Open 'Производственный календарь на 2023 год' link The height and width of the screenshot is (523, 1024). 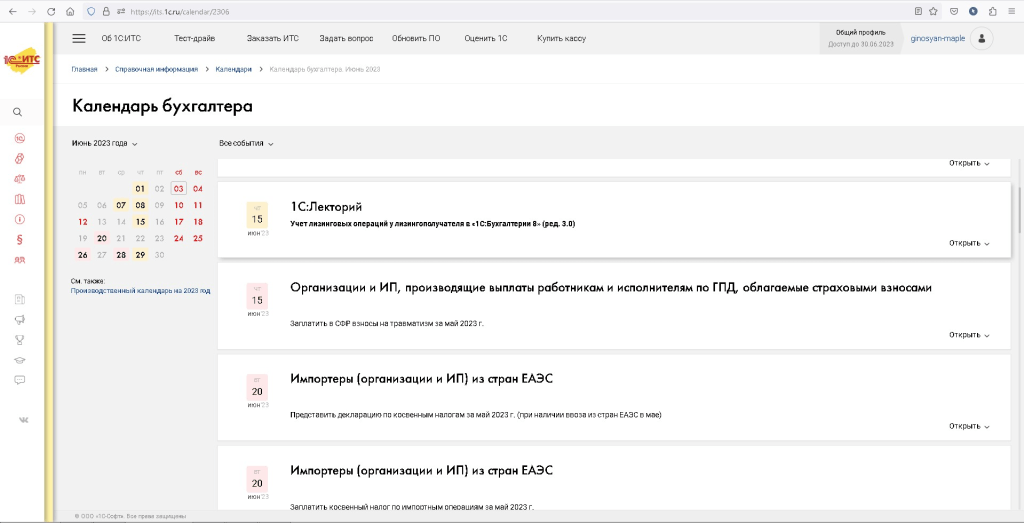click(141, 290)
